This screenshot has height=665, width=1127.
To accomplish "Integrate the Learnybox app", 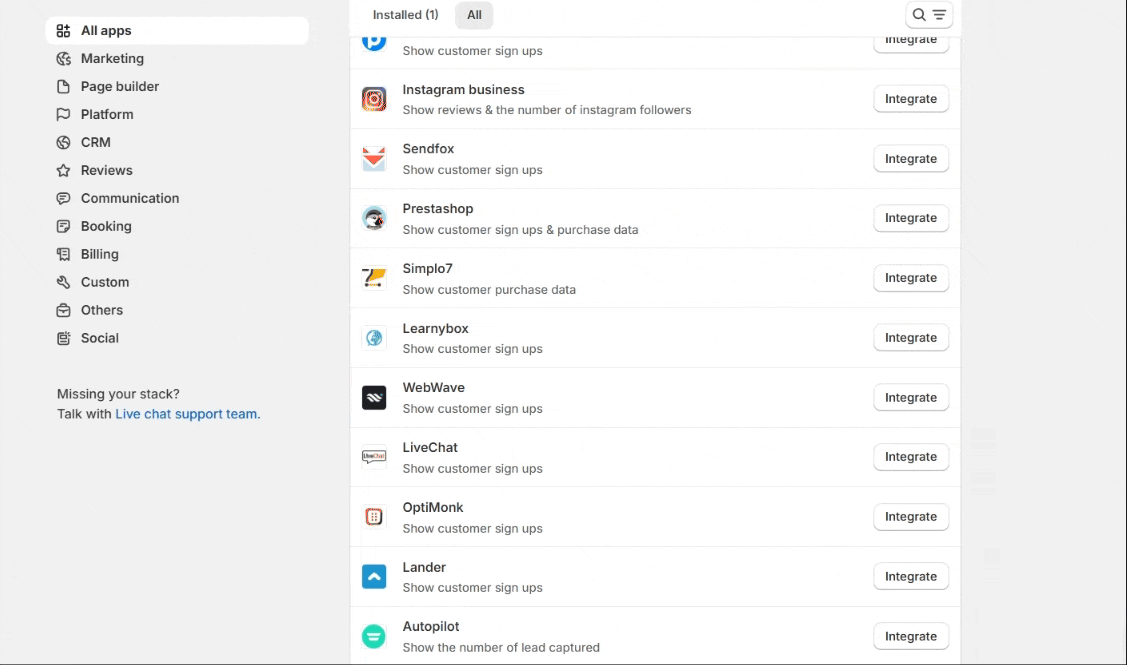I will point(911,338).
